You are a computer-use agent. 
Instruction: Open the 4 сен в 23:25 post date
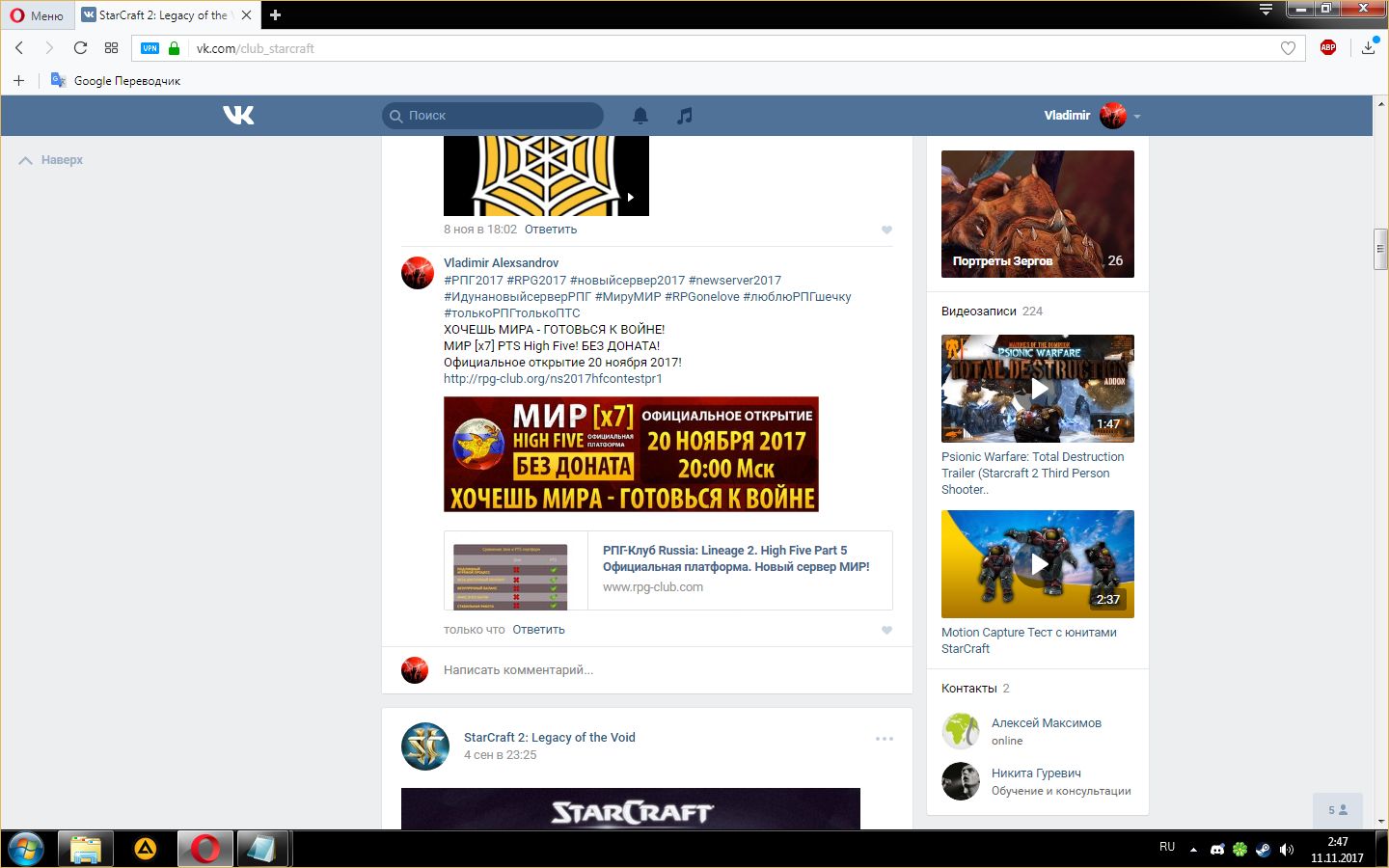click(500, 755)
